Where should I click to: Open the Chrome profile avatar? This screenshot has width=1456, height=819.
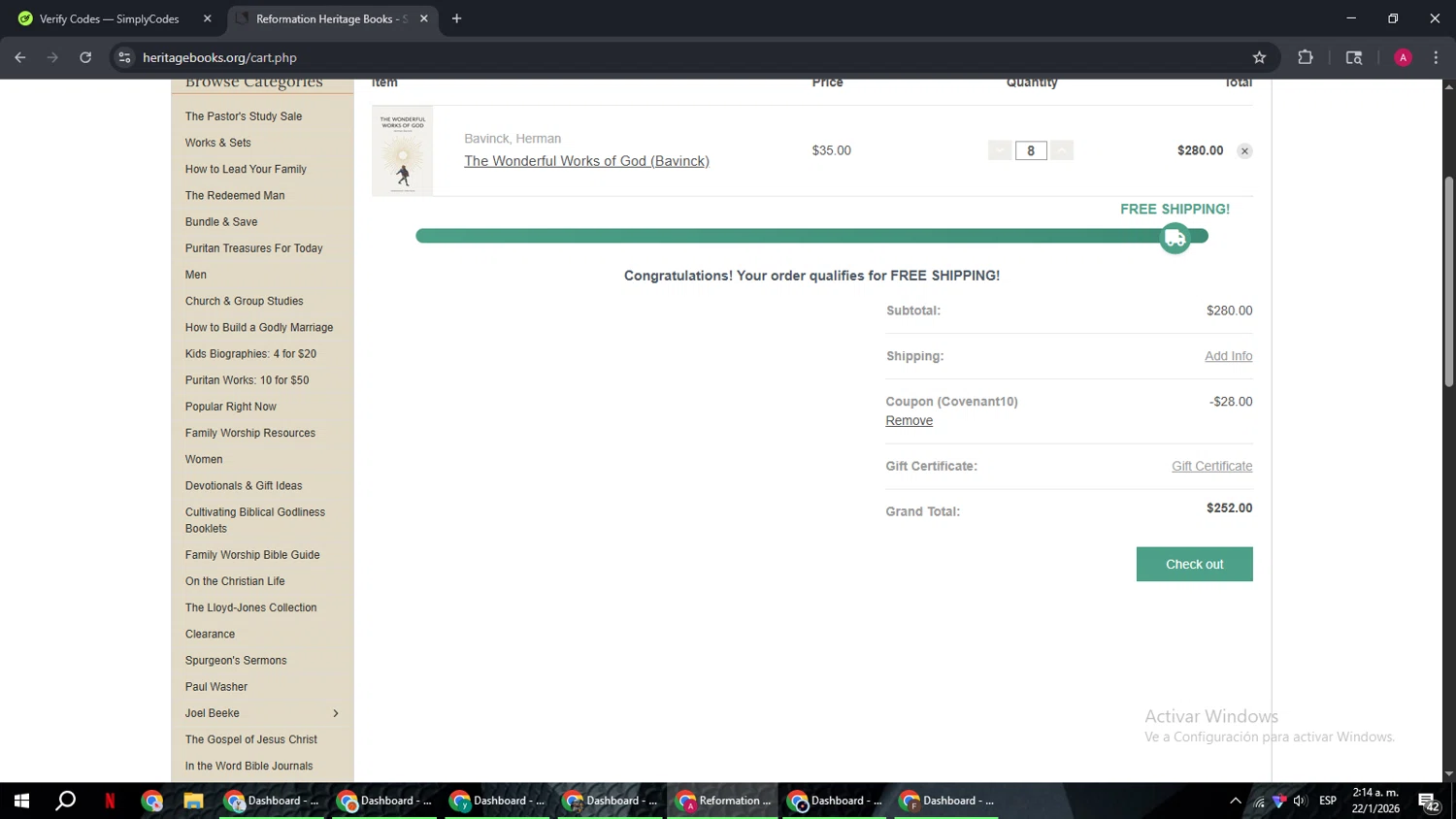click(1403, 57)
